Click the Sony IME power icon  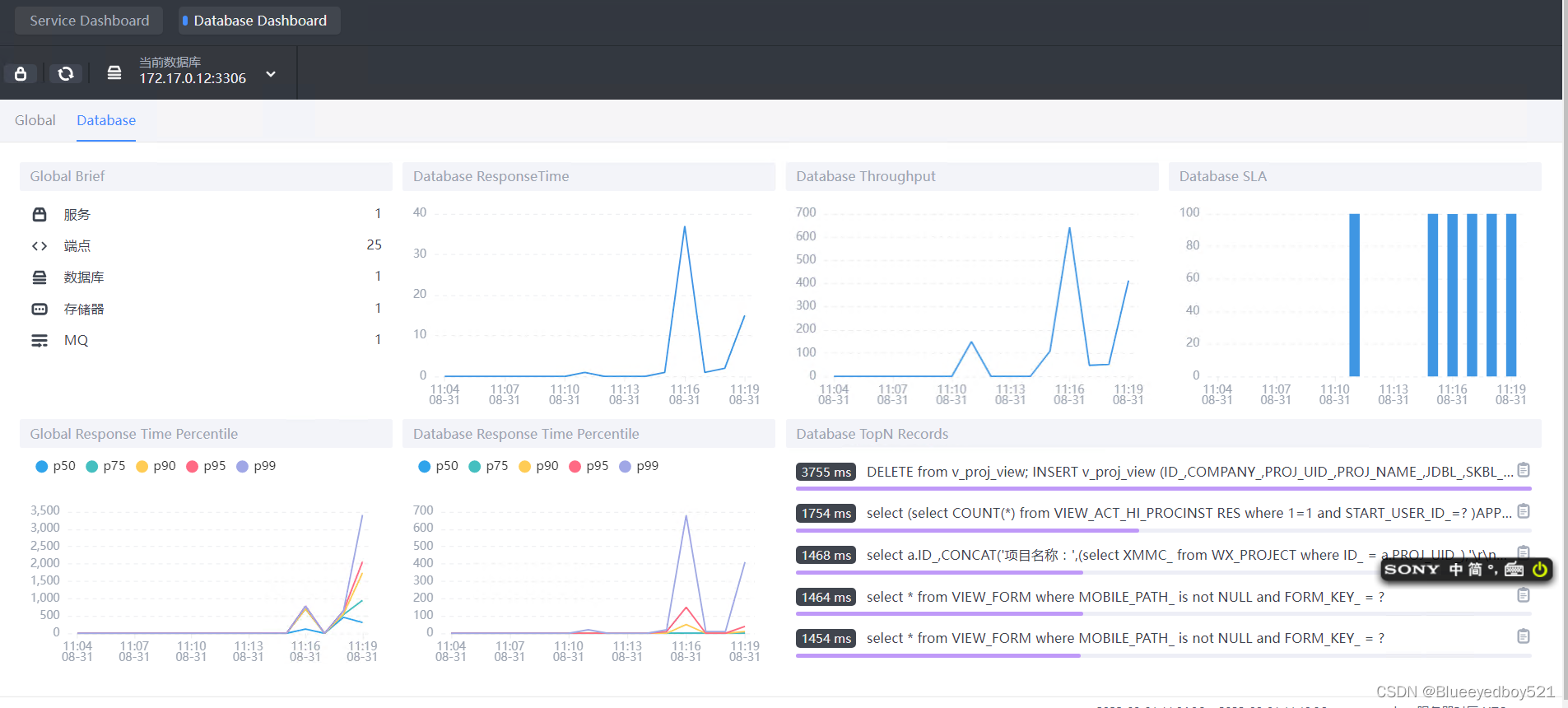1540,569
